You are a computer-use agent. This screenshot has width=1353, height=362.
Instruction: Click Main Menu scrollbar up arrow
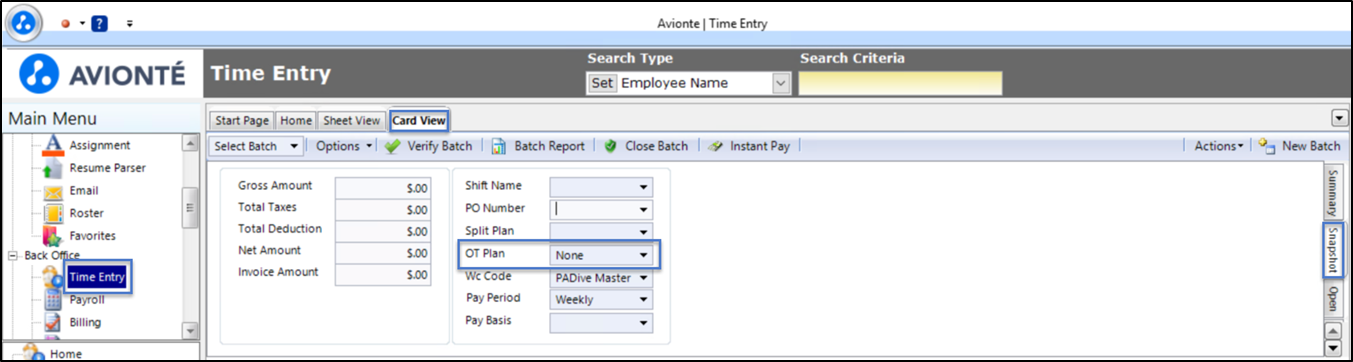(190, 144)
